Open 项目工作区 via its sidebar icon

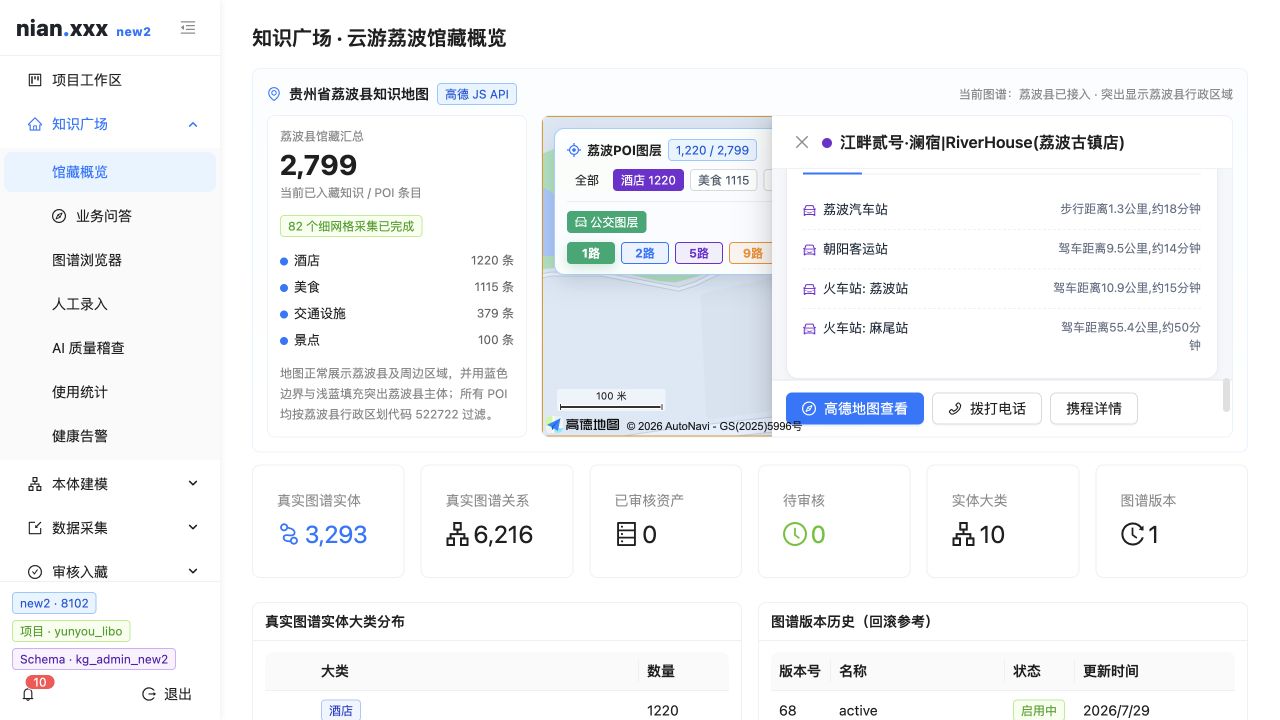[35, 80]
